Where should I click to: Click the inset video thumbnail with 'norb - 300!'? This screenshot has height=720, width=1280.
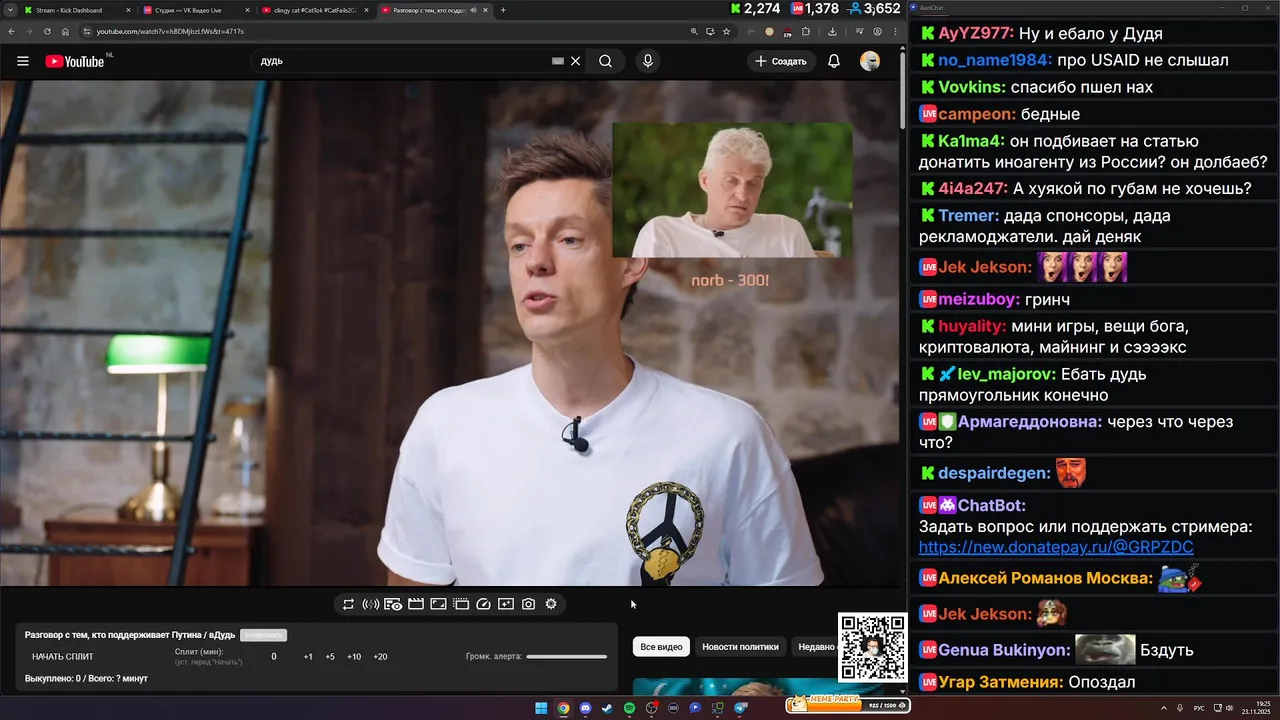732,190
